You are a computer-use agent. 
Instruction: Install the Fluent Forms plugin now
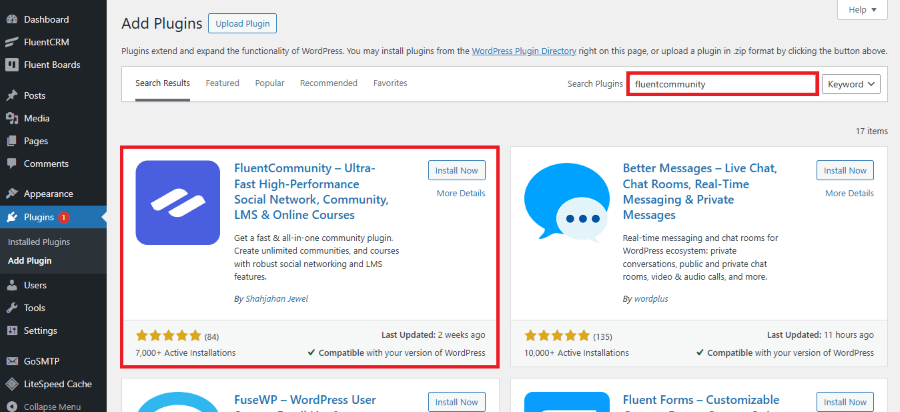point(845,402)
